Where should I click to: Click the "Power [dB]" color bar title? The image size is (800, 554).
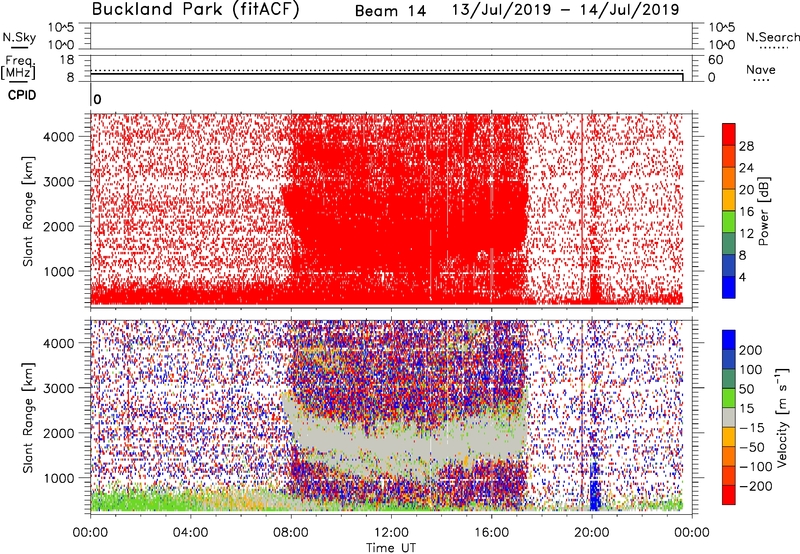763,211
